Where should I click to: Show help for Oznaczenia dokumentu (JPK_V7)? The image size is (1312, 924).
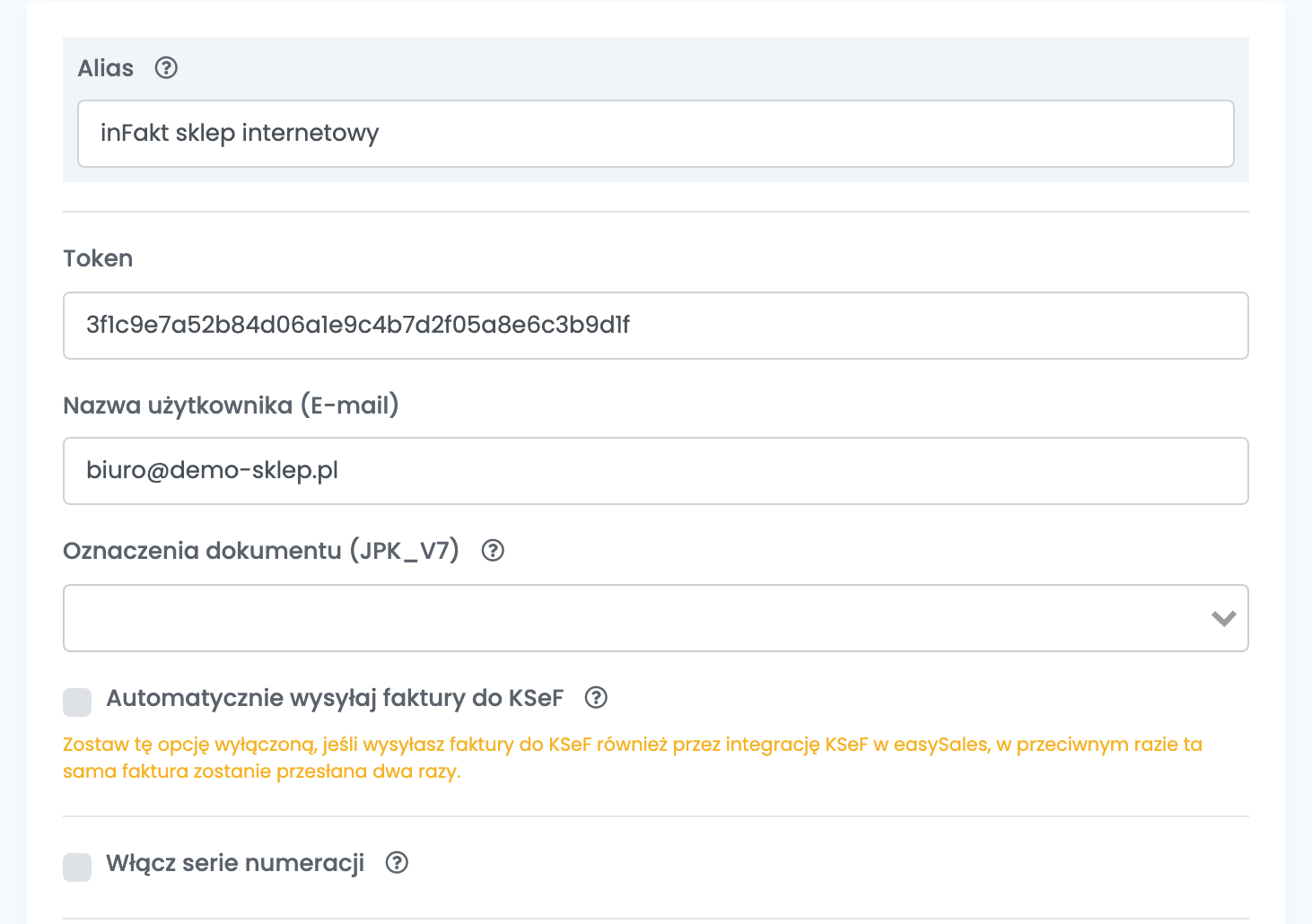(x=493, y=551)
